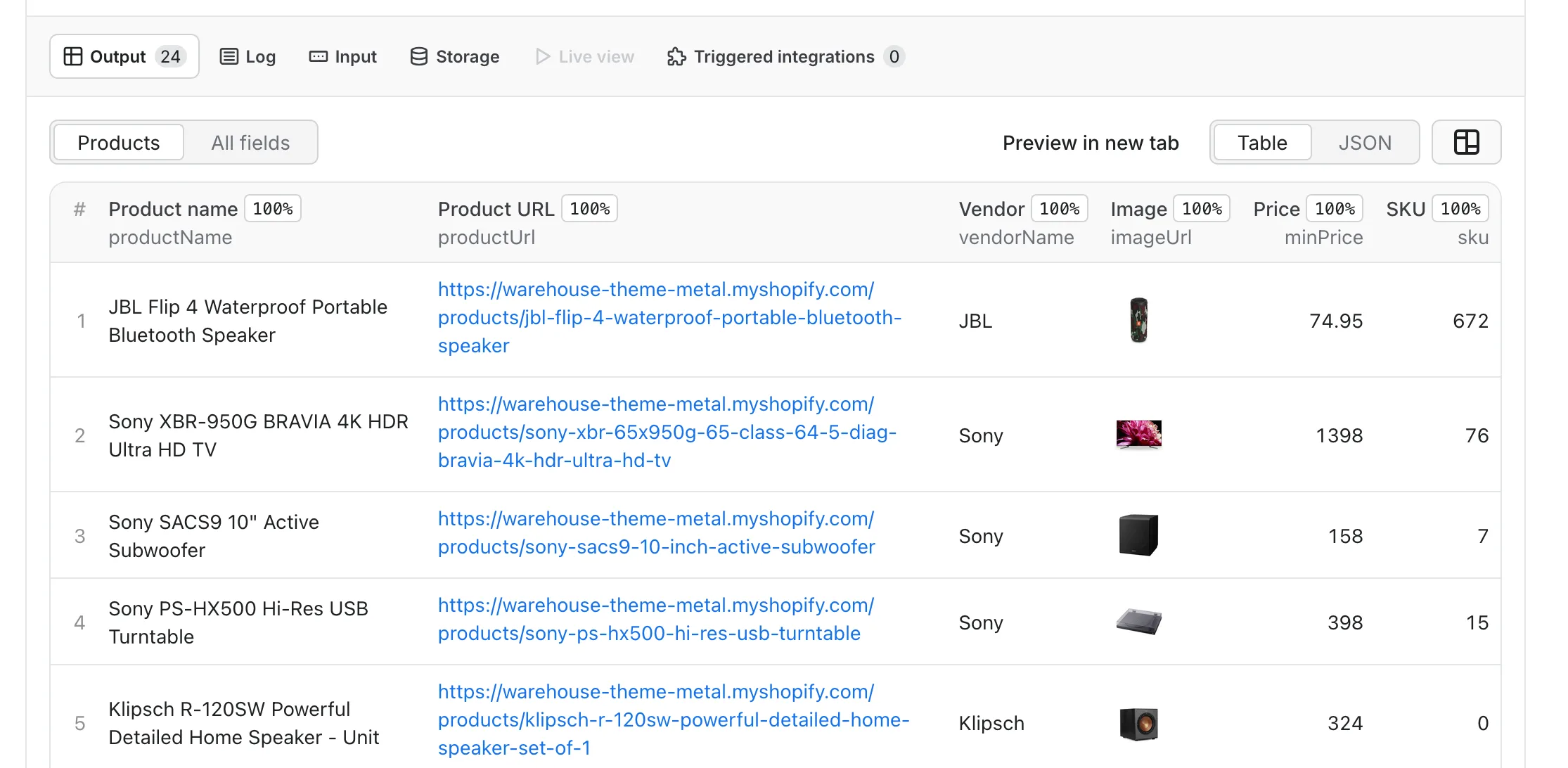Switch to the Log tab
The height and width of the screenshot is (768, 1568).
(x=248, y=56)
